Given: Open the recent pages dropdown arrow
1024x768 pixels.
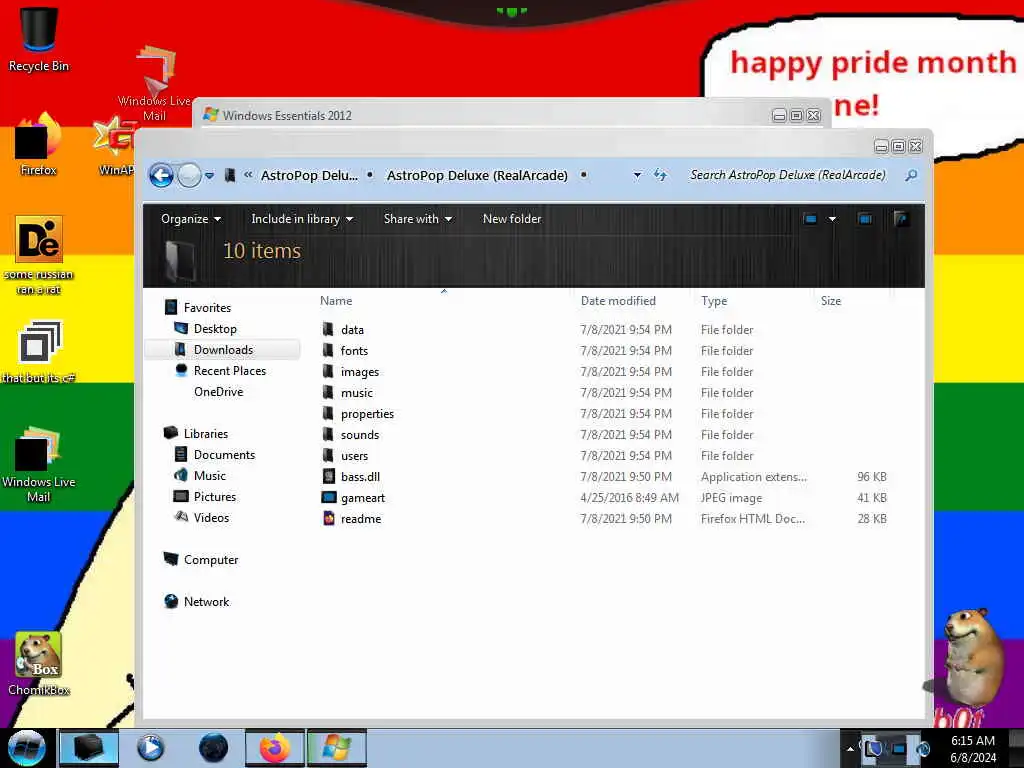Looking at the screenshot, I should (x=209, y=176).
